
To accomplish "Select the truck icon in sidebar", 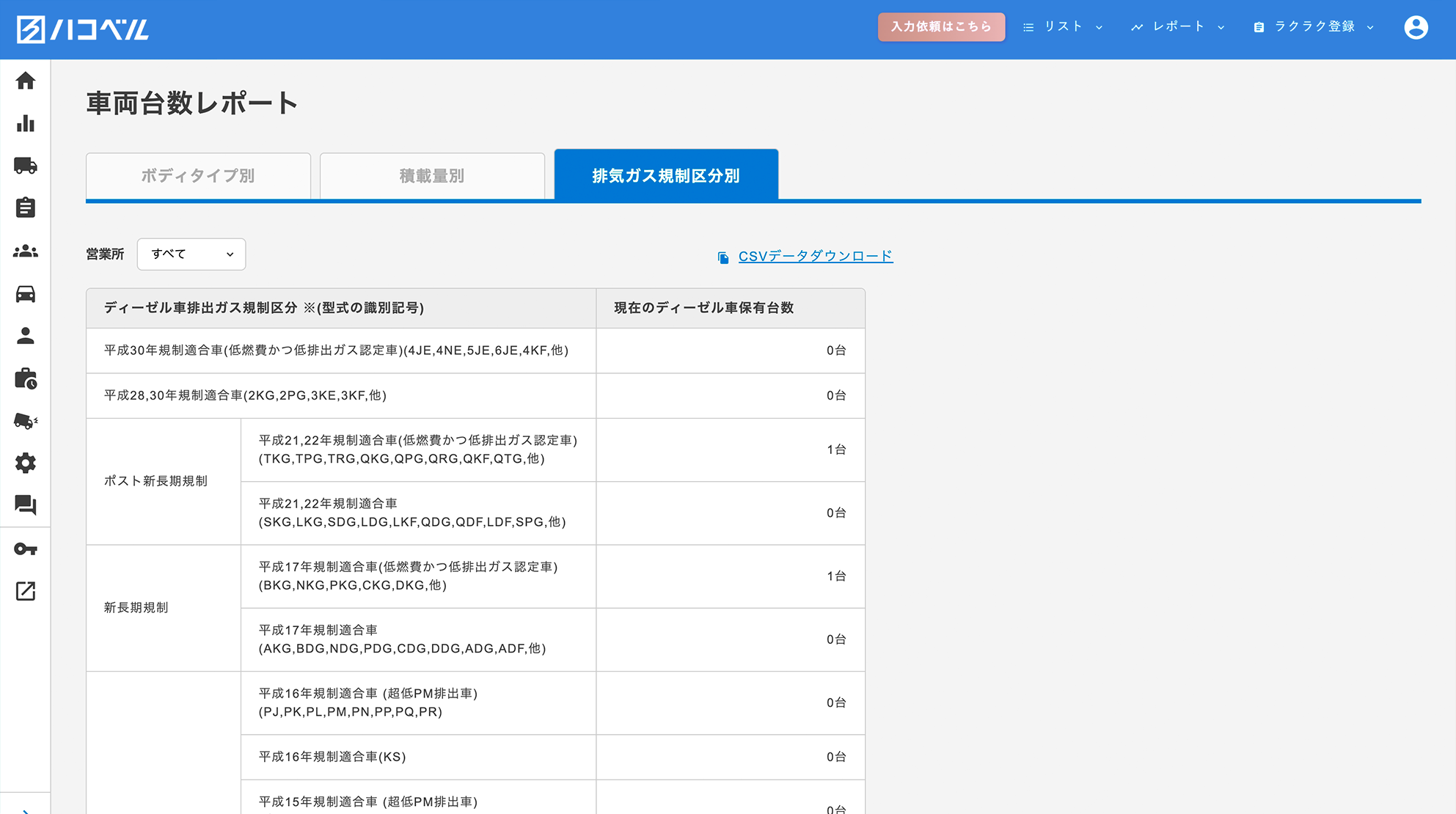I will coord(26,166).
